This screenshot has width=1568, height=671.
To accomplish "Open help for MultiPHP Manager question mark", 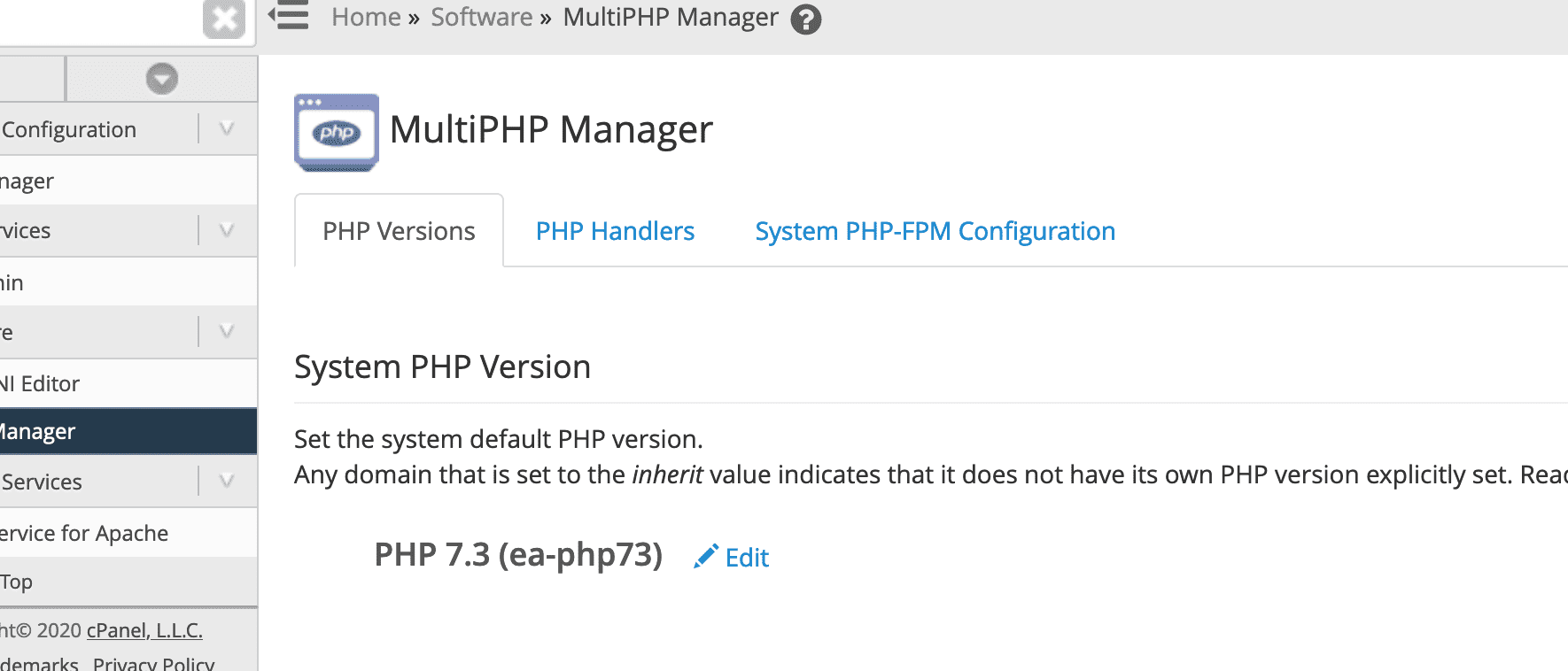I will (805, 19).
